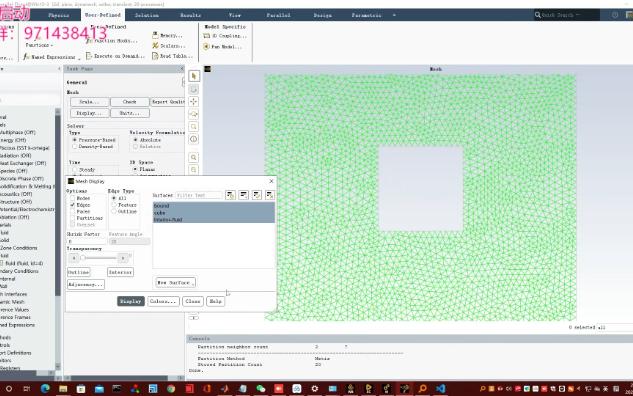The image size is (633, 396).
Task: Select the arrow pointer tool in viewport toolbar
Action: 194,76
